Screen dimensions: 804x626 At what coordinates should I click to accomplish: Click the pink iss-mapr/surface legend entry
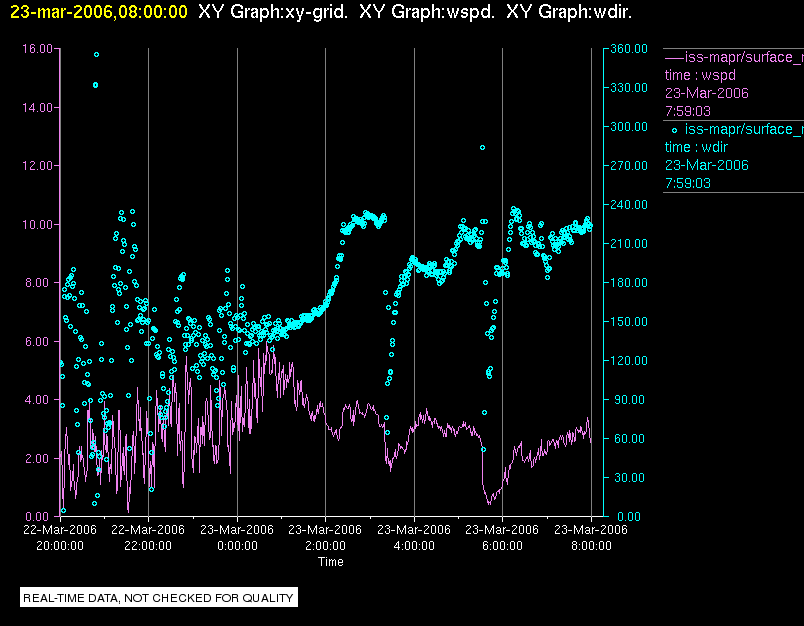(x=734, y=57)
